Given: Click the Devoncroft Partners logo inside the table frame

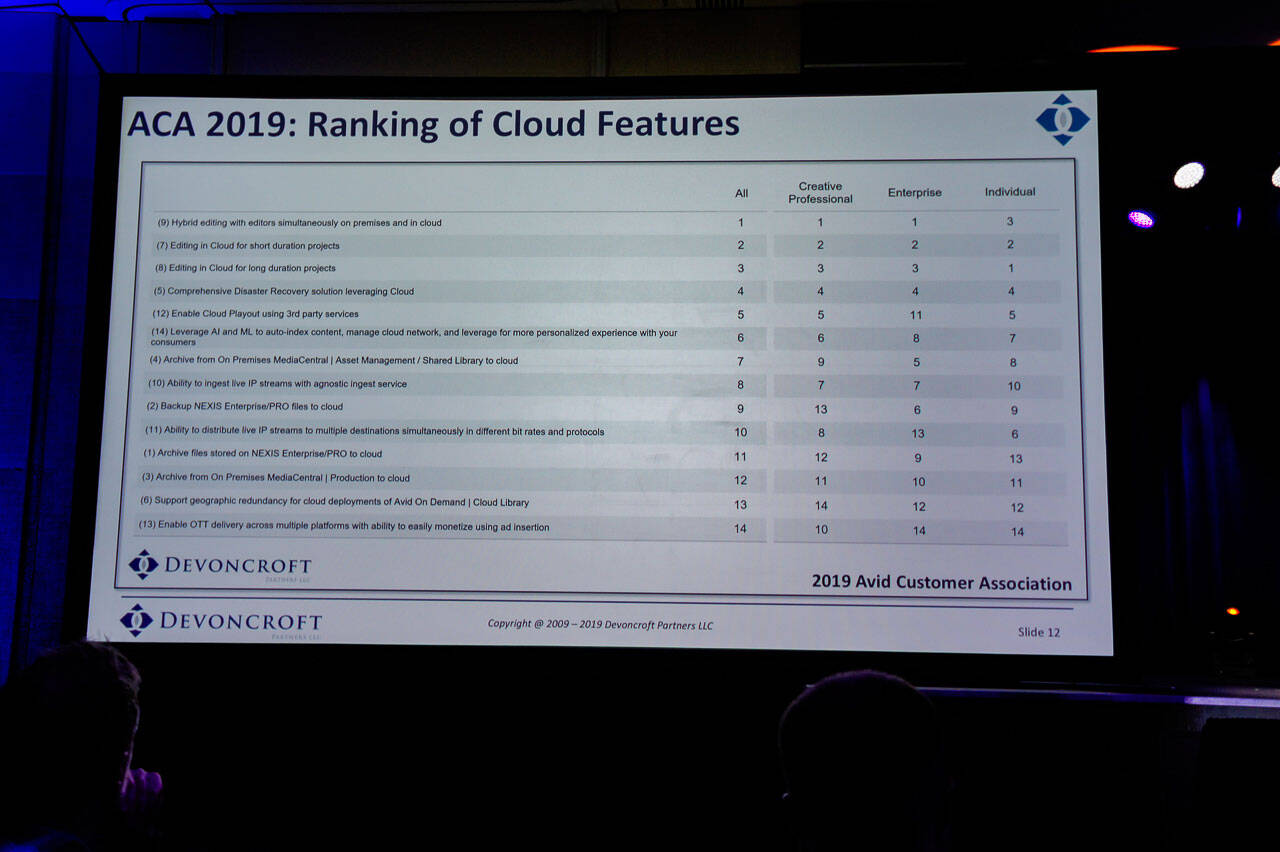Looking at the screenshot, I should pos(220,565).
